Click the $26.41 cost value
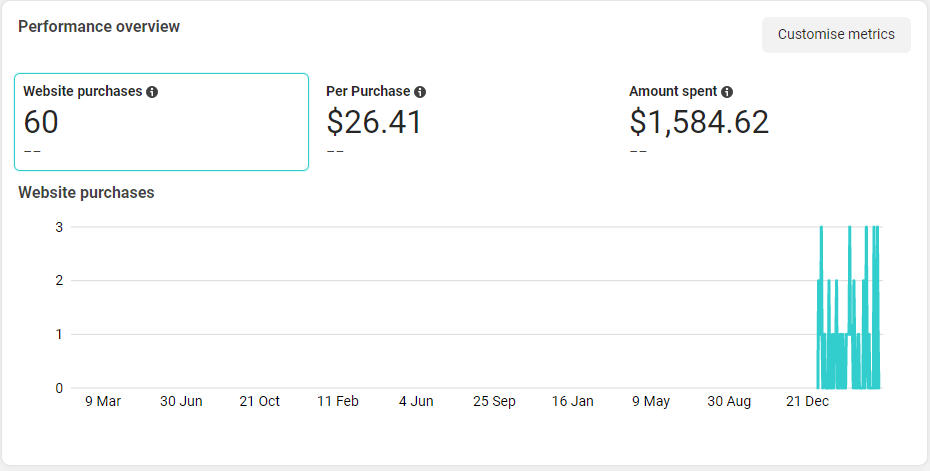 pos(374,122)
